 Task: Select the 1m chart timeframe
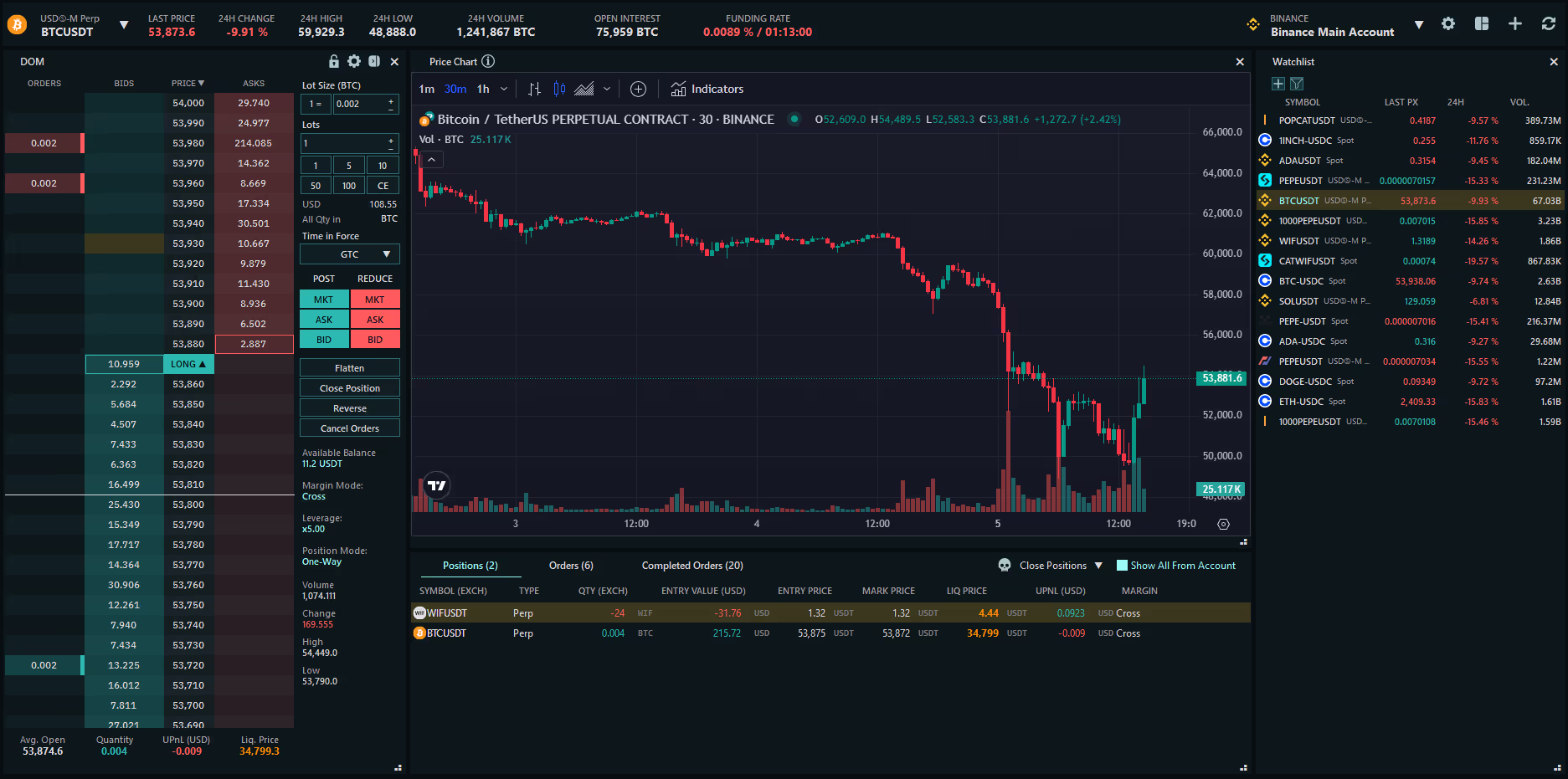(427, 89)
